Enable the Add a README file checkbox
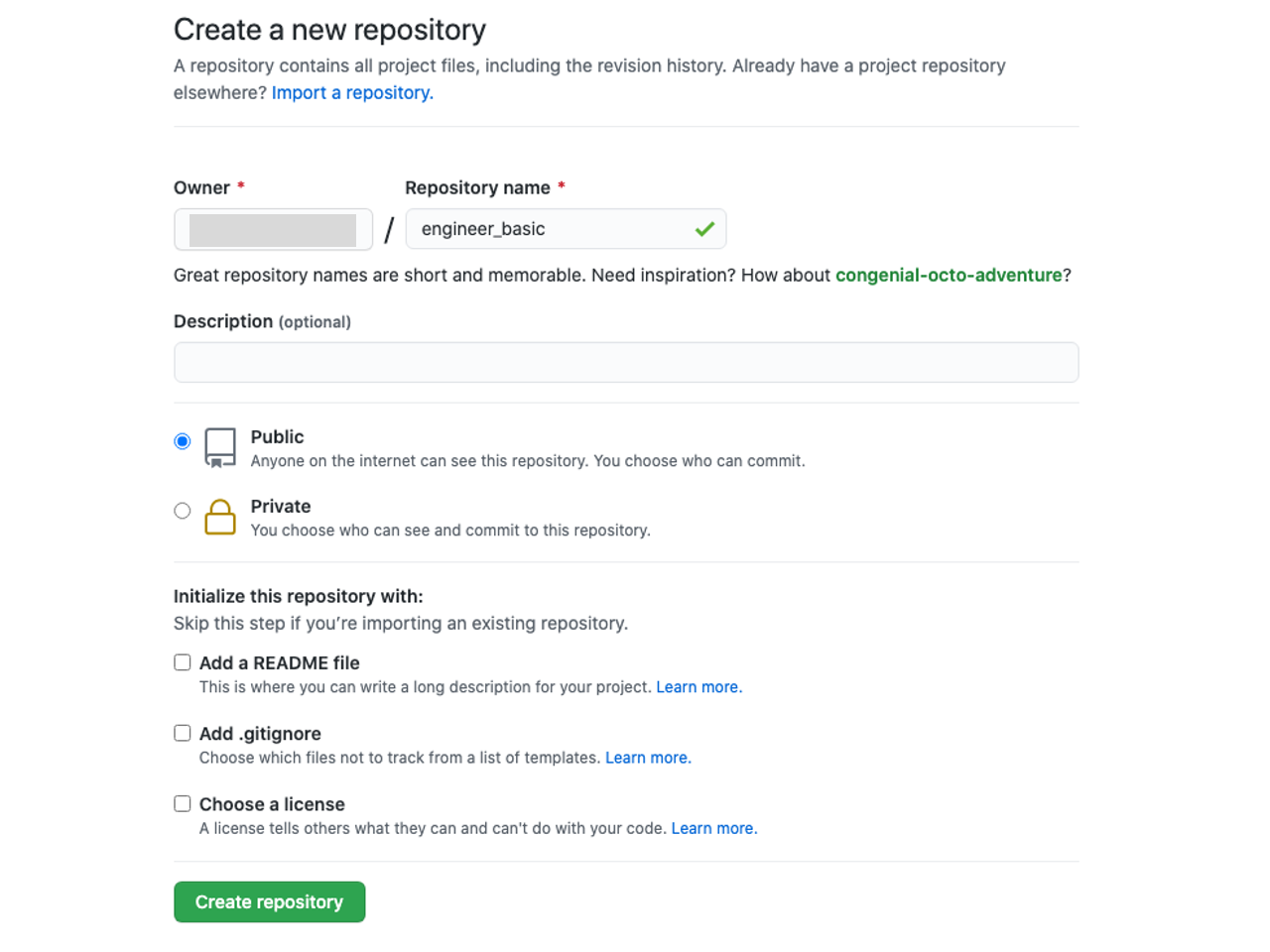This screenshot has width=1270, height=952. (x=183, y=662)
